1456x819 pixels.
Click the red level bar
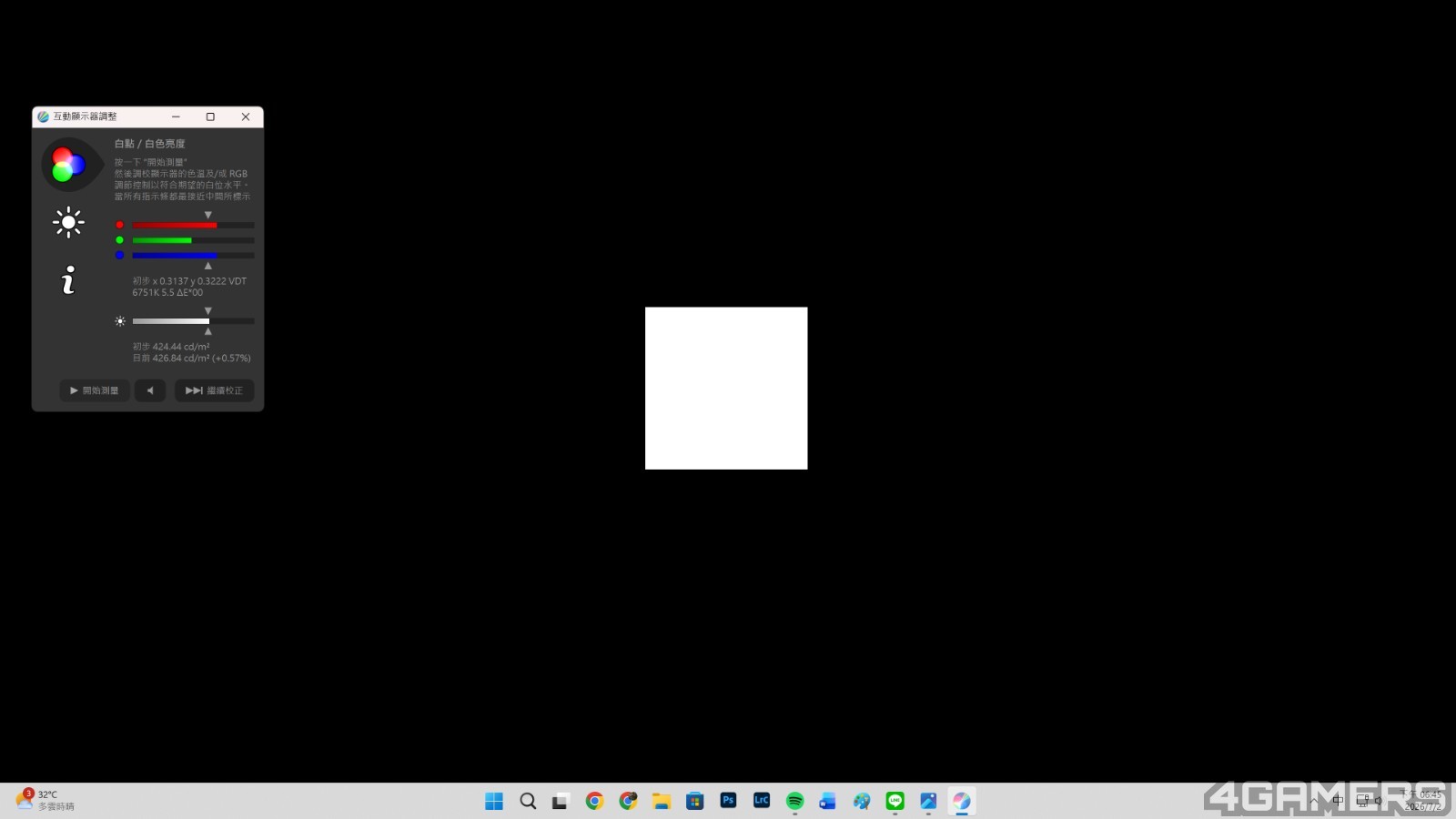click(x=193, y=225)
